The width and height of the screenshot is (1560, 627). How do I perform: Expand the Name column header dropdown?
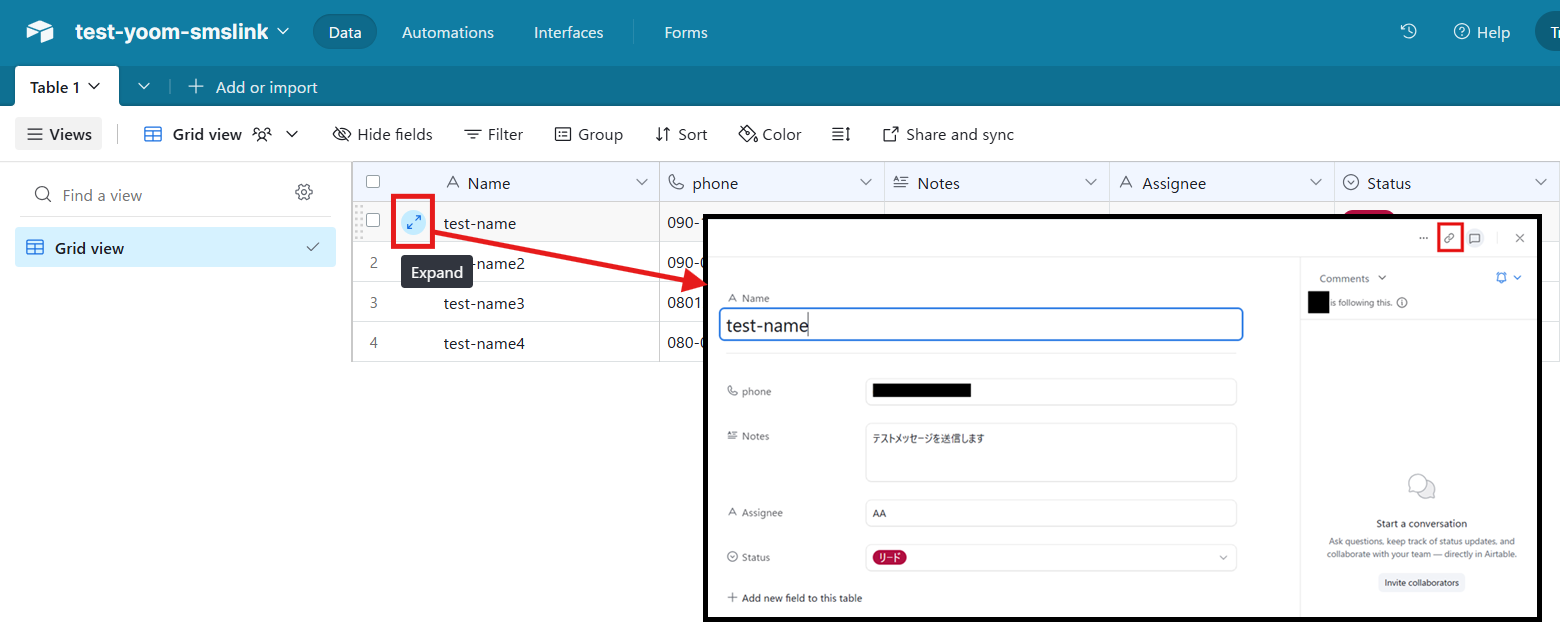pyautogui.click(x=642, y=183)
